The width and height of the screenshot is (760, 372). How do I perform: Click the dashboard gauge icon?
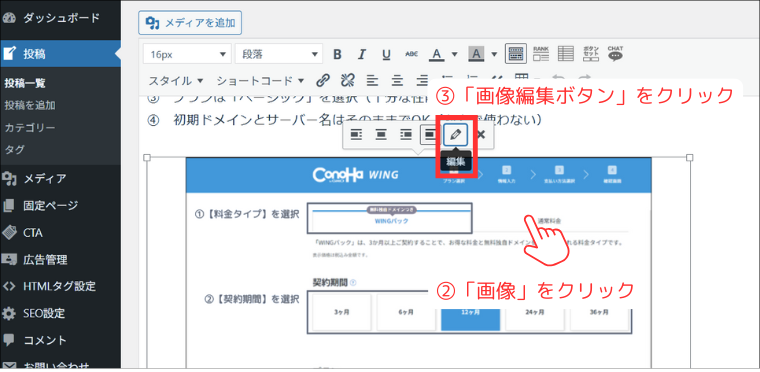(9, 18)
